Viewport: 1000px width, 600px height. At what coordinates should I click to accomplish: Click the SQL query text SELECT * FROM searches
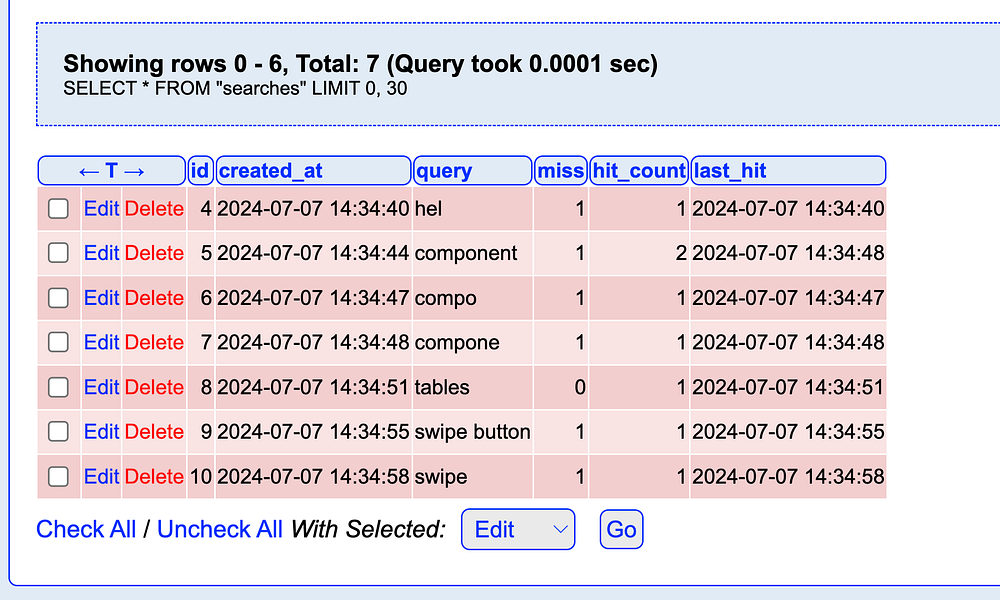[x=235, y=88]
